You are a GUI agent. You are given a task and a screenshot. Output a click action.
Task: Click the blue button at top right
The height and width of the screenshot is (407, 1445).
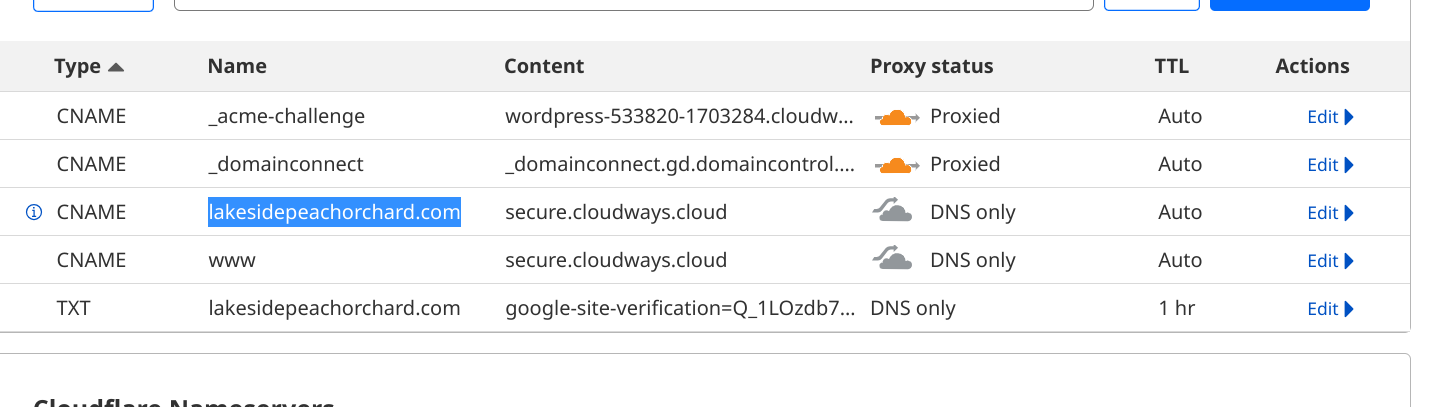click(1289, 5)
